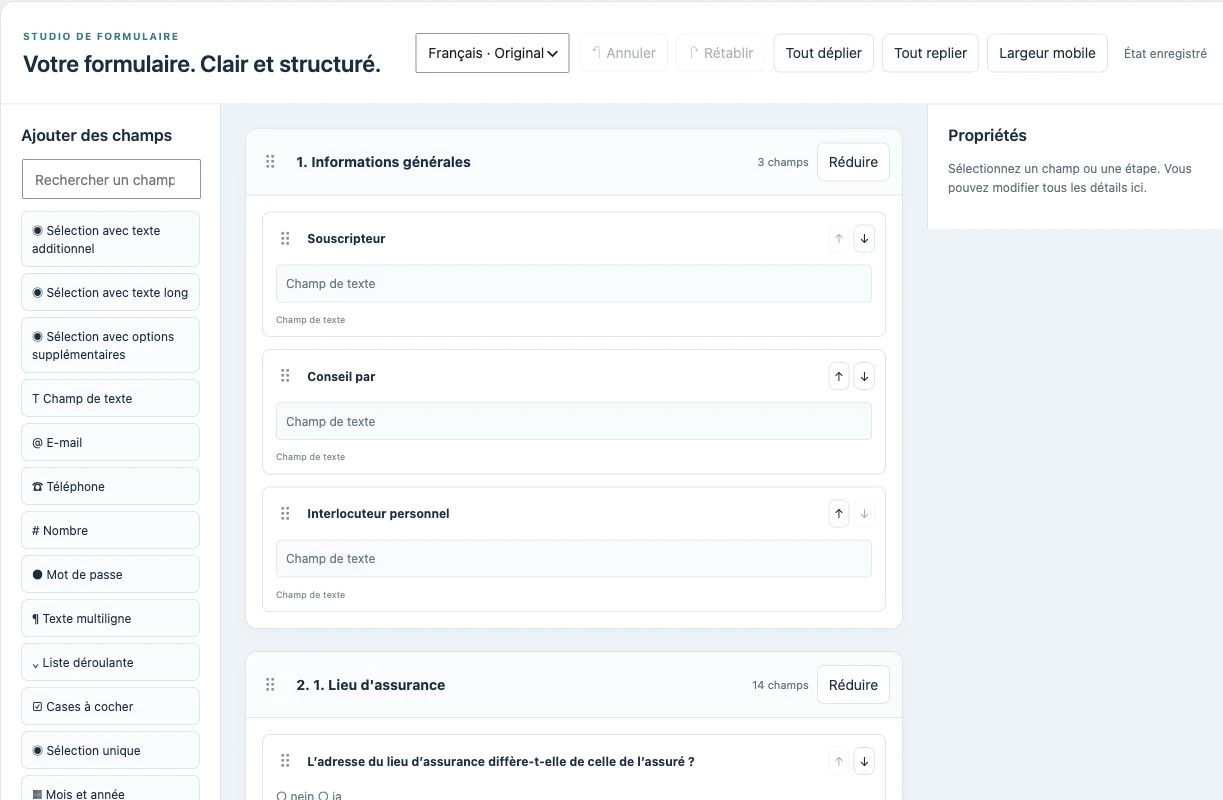Collapse section 1 with Réduire button

[x=853, y=162]
